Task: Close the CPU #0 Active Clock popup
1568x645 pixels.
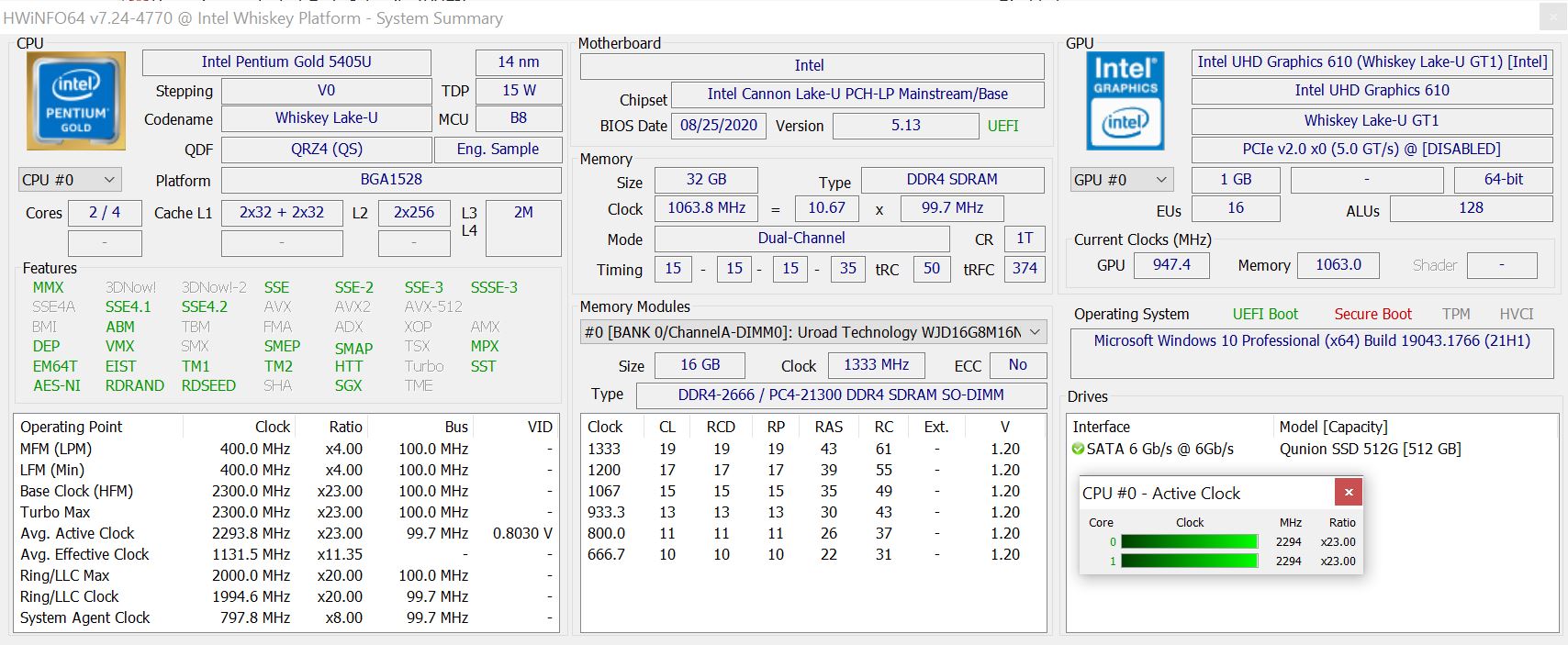Action: tap(1348, 492)
